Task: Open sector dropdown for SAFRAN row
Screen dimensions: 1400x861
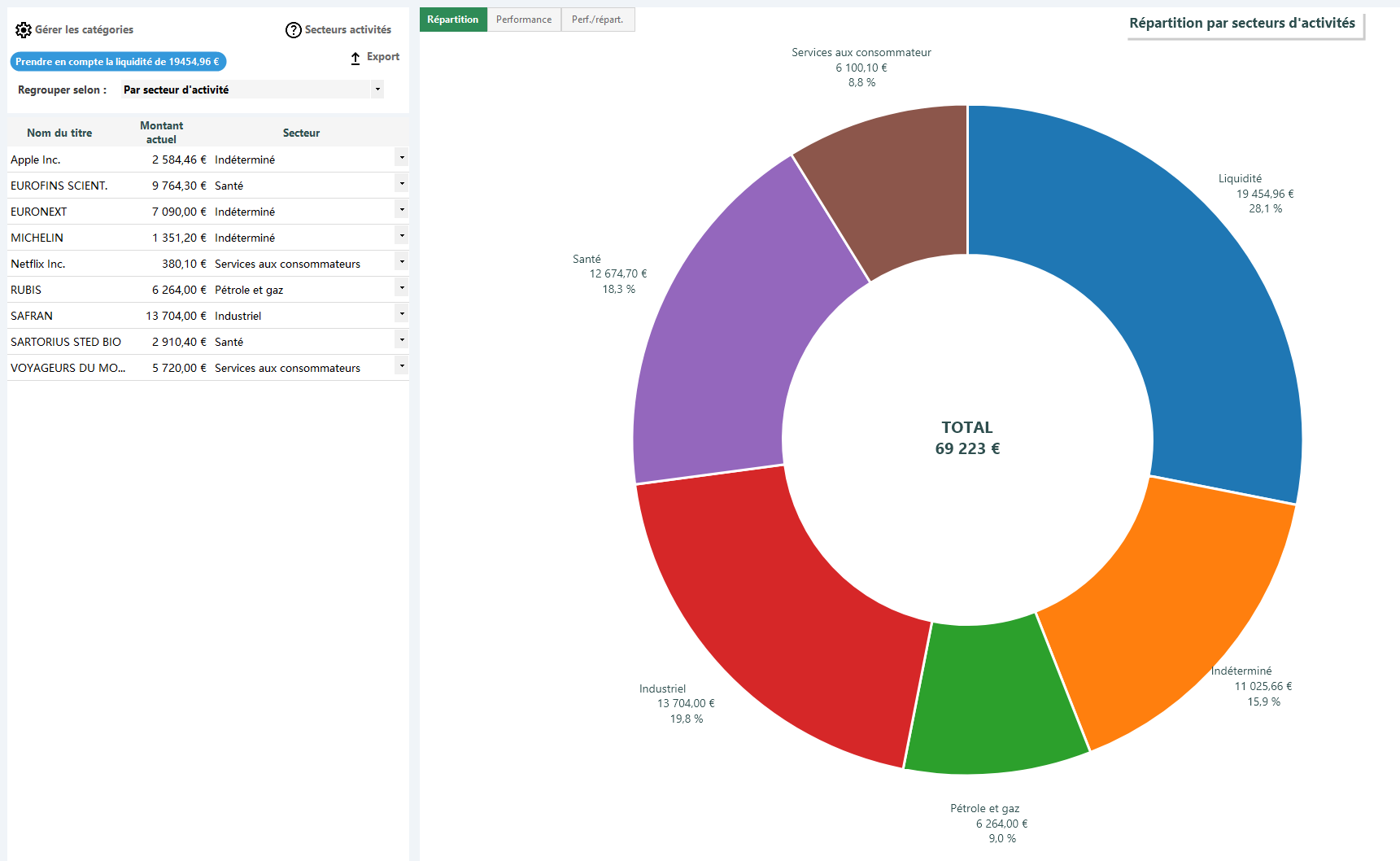Action: coord(402,314)
